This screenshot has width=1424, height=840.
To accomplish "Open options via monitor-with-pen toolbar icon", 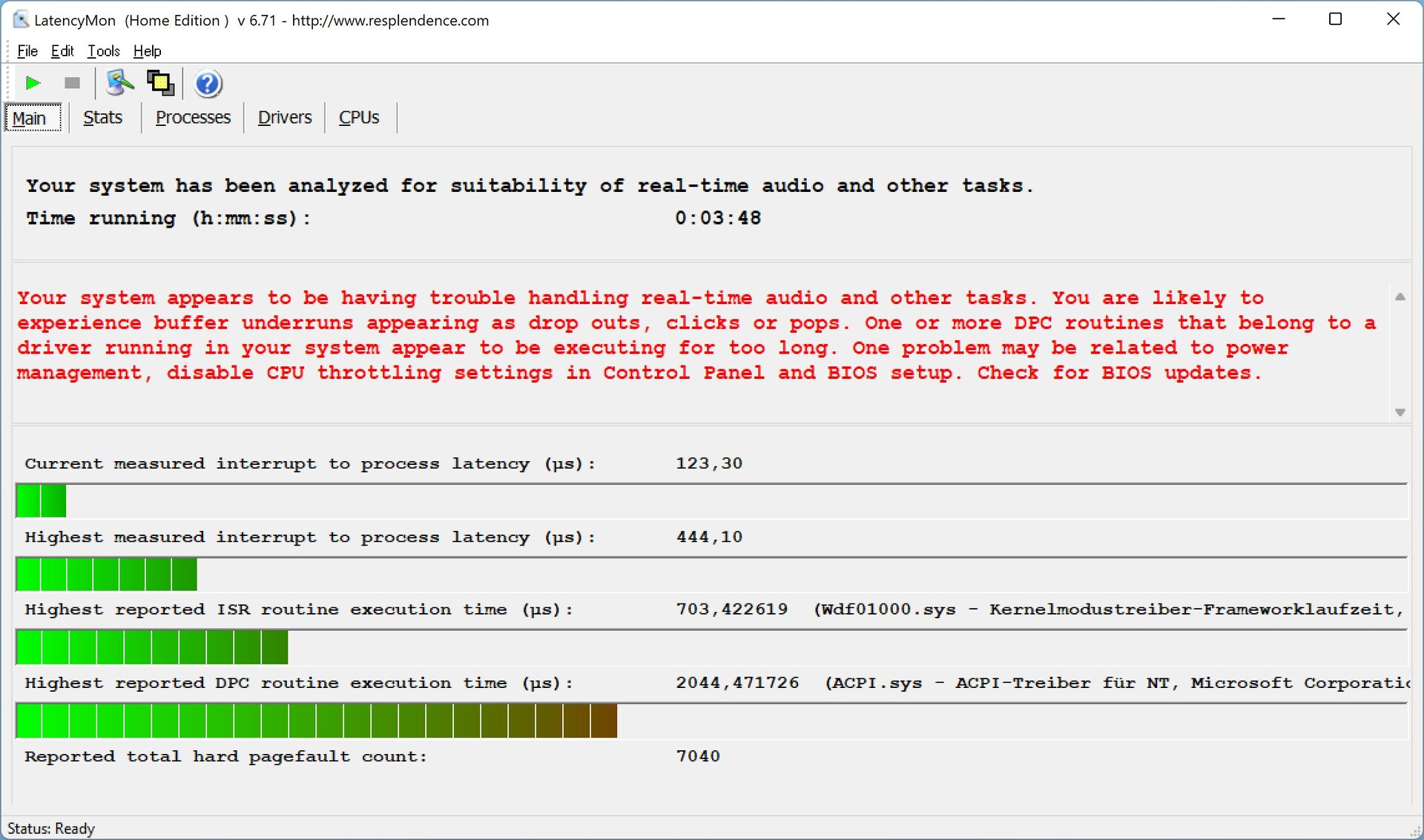I will 119,83.
